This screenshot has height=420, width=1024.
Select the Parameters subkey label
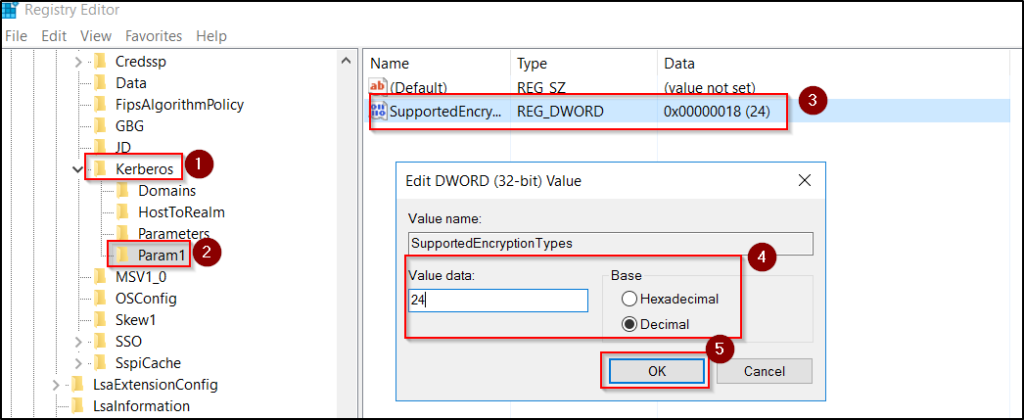[174, 233]
